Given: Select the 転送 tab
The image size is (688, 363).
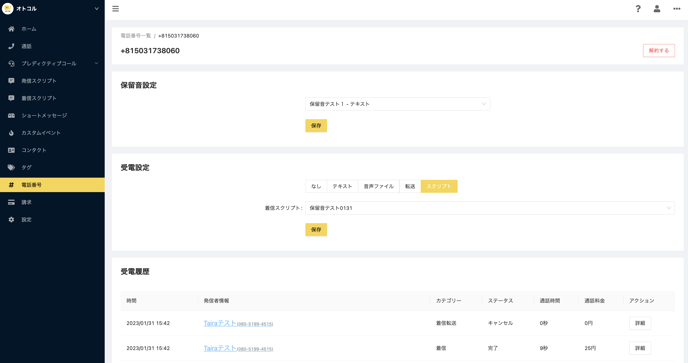Looking at the screenshot, I should [410, 187].
